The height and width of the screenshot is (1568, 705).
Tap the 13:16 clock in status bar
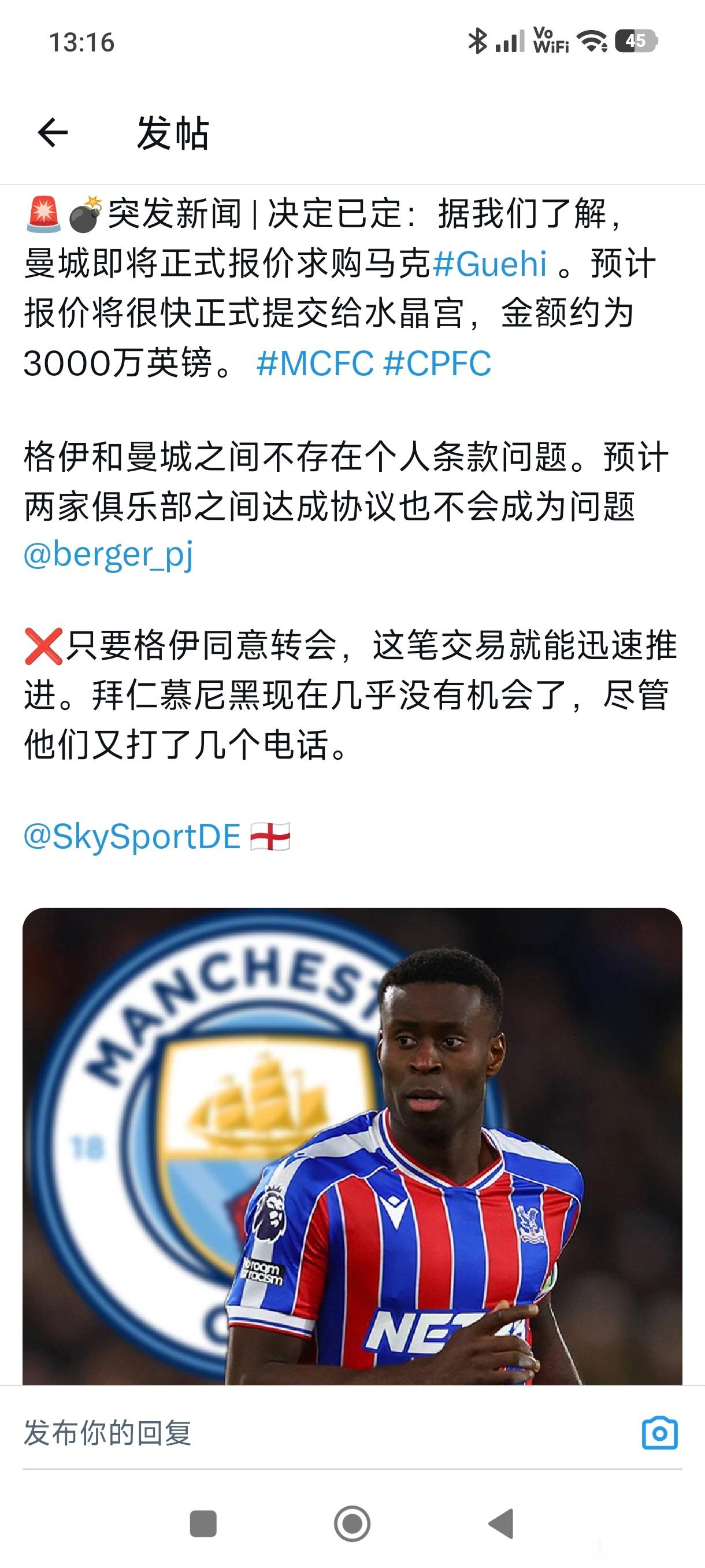(x=81, y=43)
